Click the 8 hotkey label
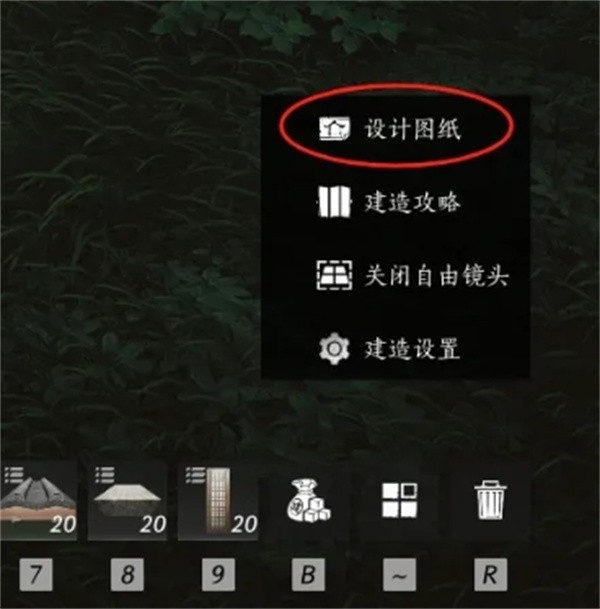 point(127,574)
